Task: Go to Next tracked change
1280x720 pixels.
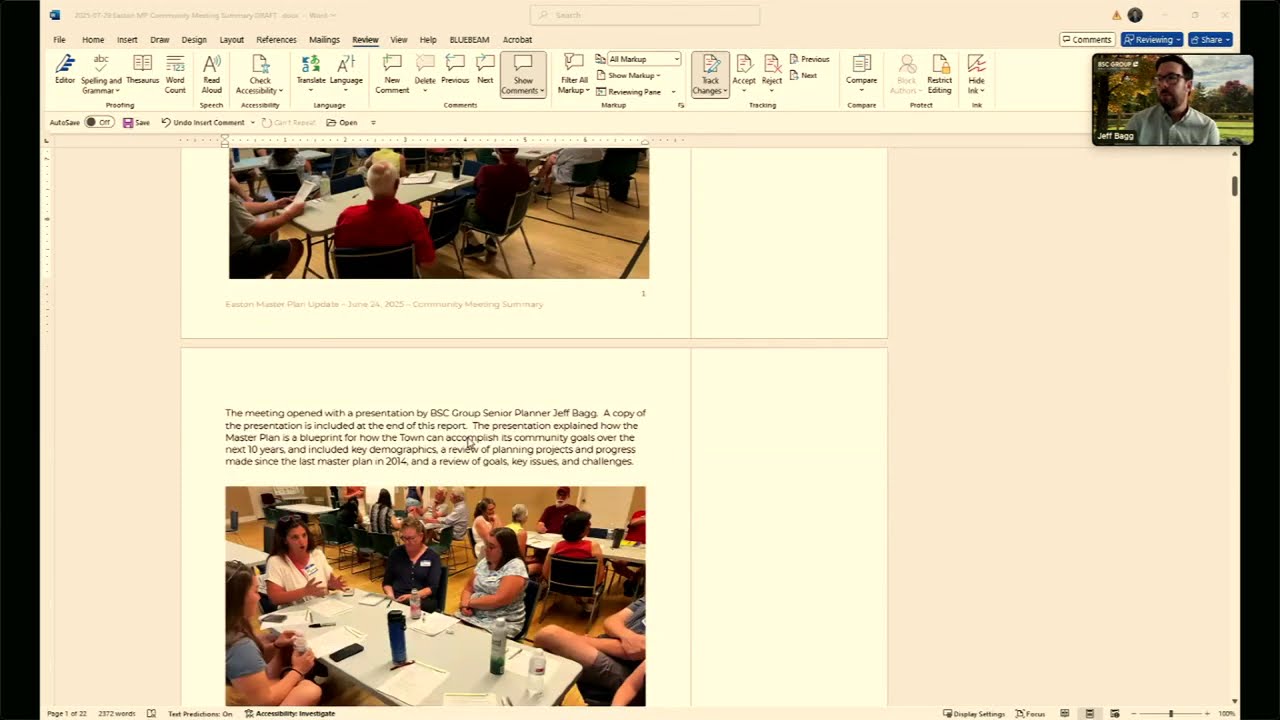Action: coord(803,76)
